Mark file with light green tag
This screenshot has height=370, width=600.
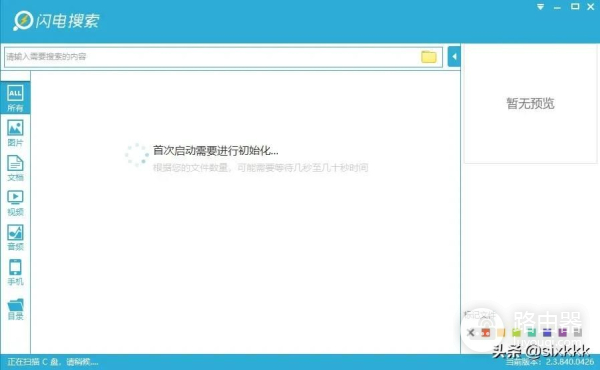[x=516, y=333]
